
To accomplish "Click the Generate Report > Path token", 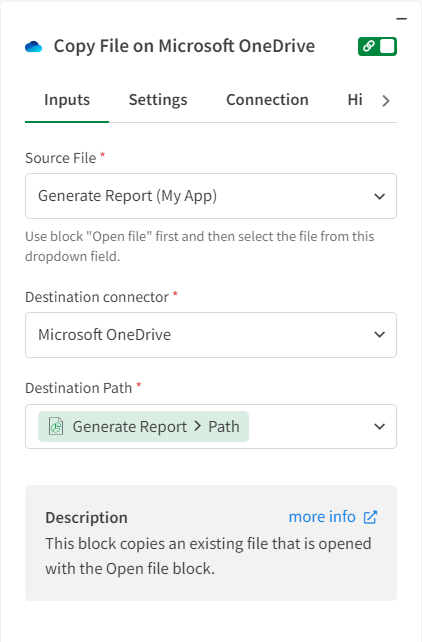I will tap(143, 427).
